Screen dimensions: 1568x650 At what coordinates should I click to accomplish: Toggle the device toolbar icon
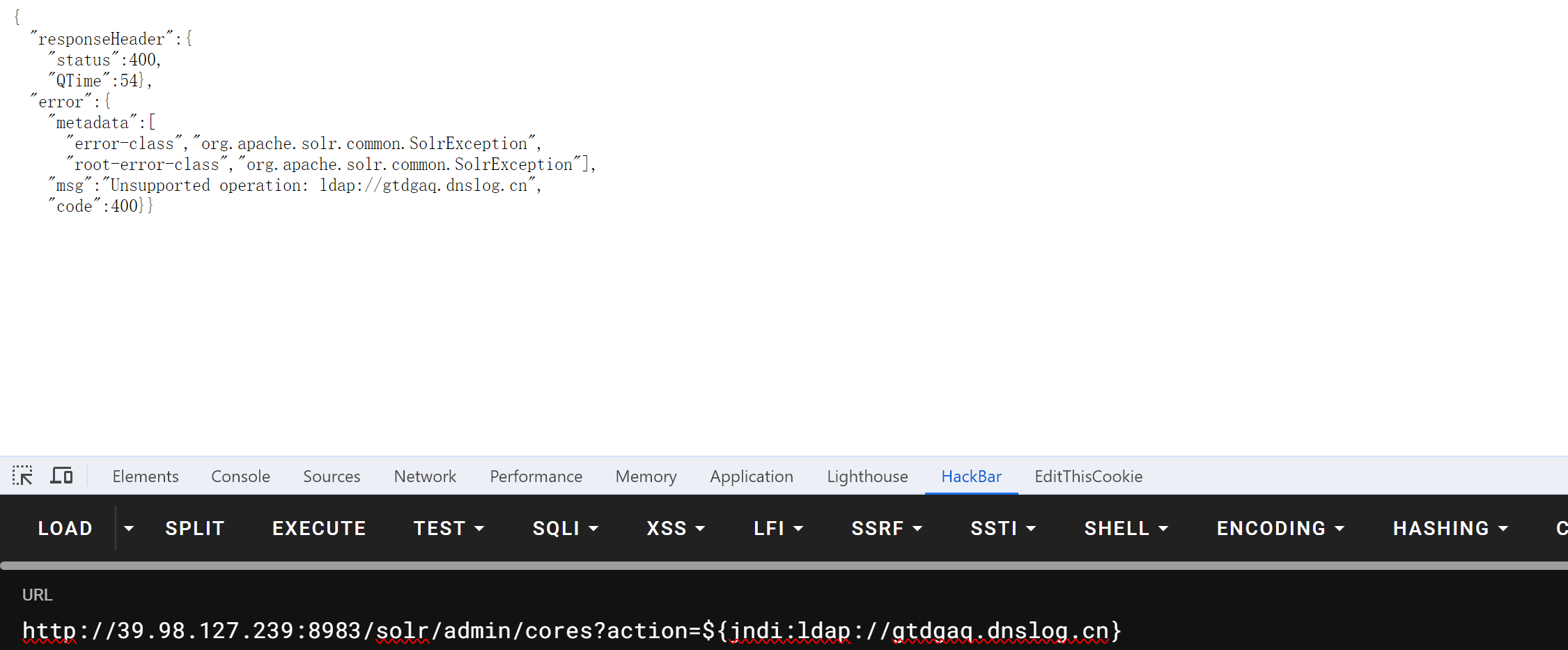coord(61,476)
